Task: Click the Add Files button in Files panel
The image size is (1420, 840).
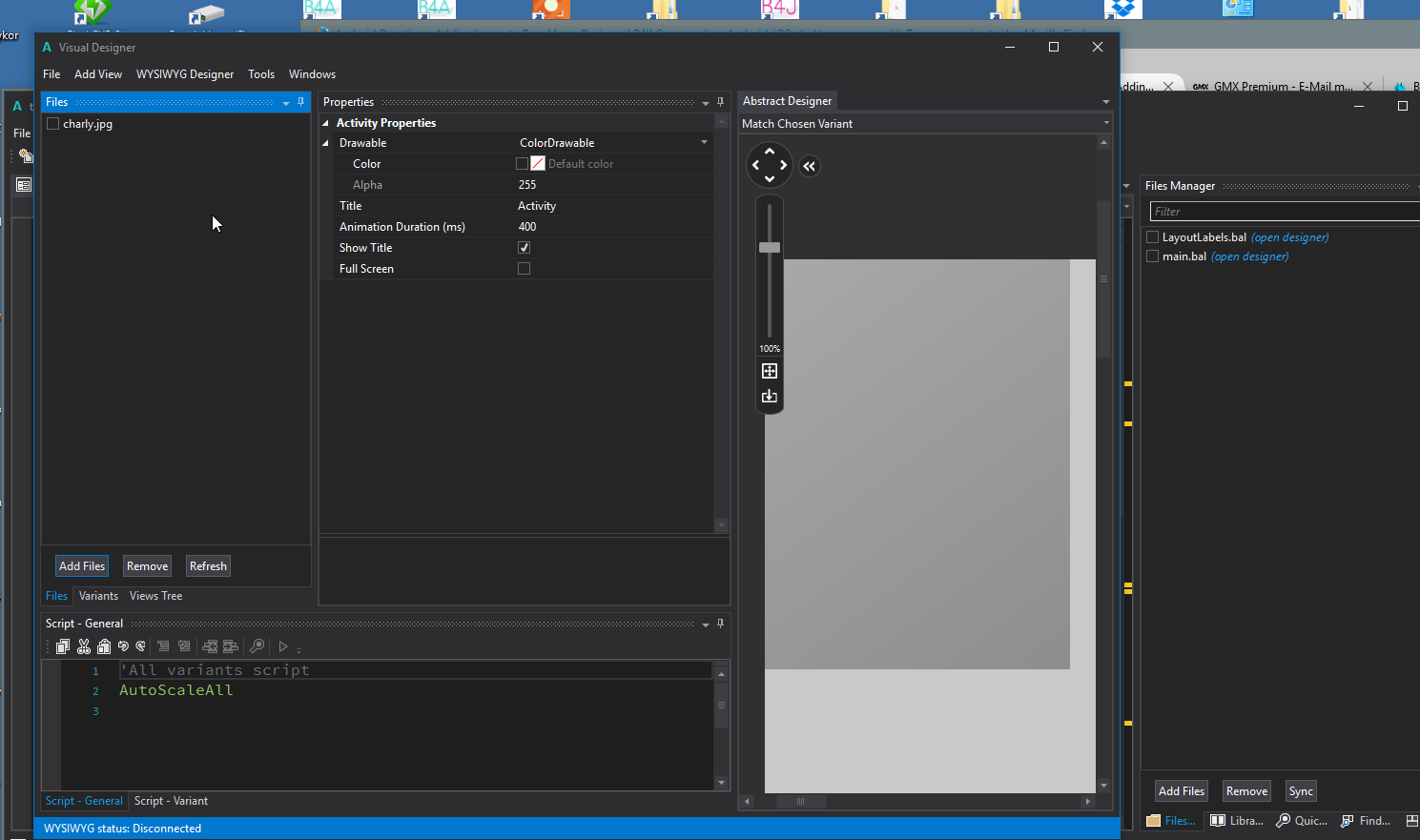Action: click(82, 566)
